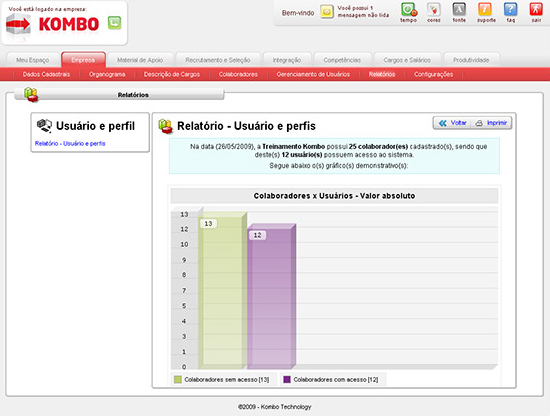Select the Empresa tab
Image resolution: width=550 pixels, height=416 pixels.
click(83, 60)
